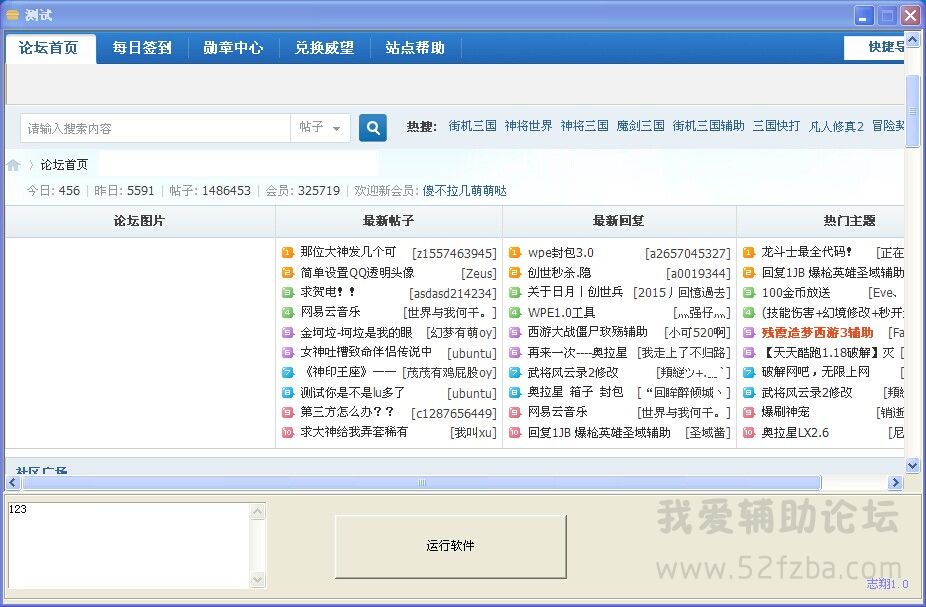Switch to the 每日签到 tab
Screen dimensions: 926x607
click(142, 48)
